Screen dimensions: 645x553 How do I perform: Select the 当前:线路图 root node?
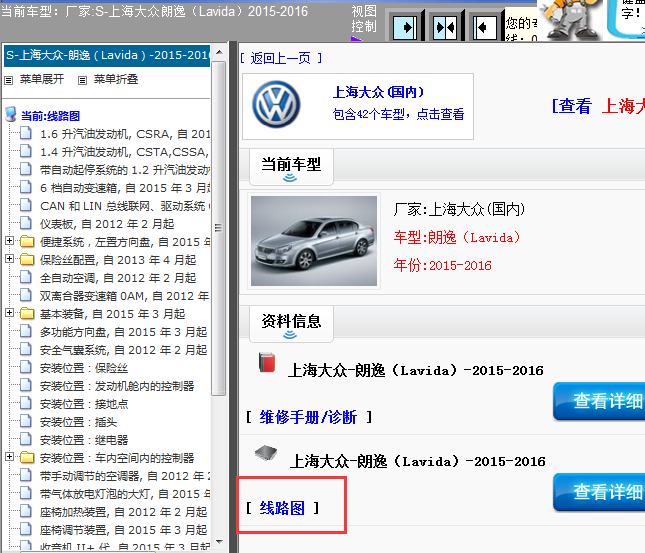pos(51,116)
